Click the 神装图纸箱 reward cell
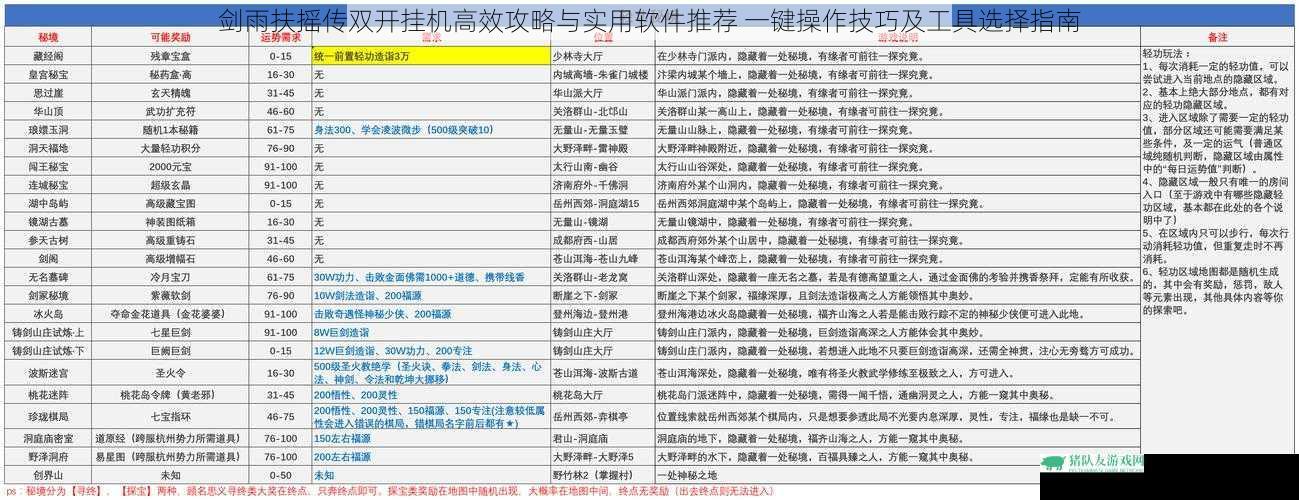The height and width of the screenshot is (500, 1299). (x=170, y=221)
